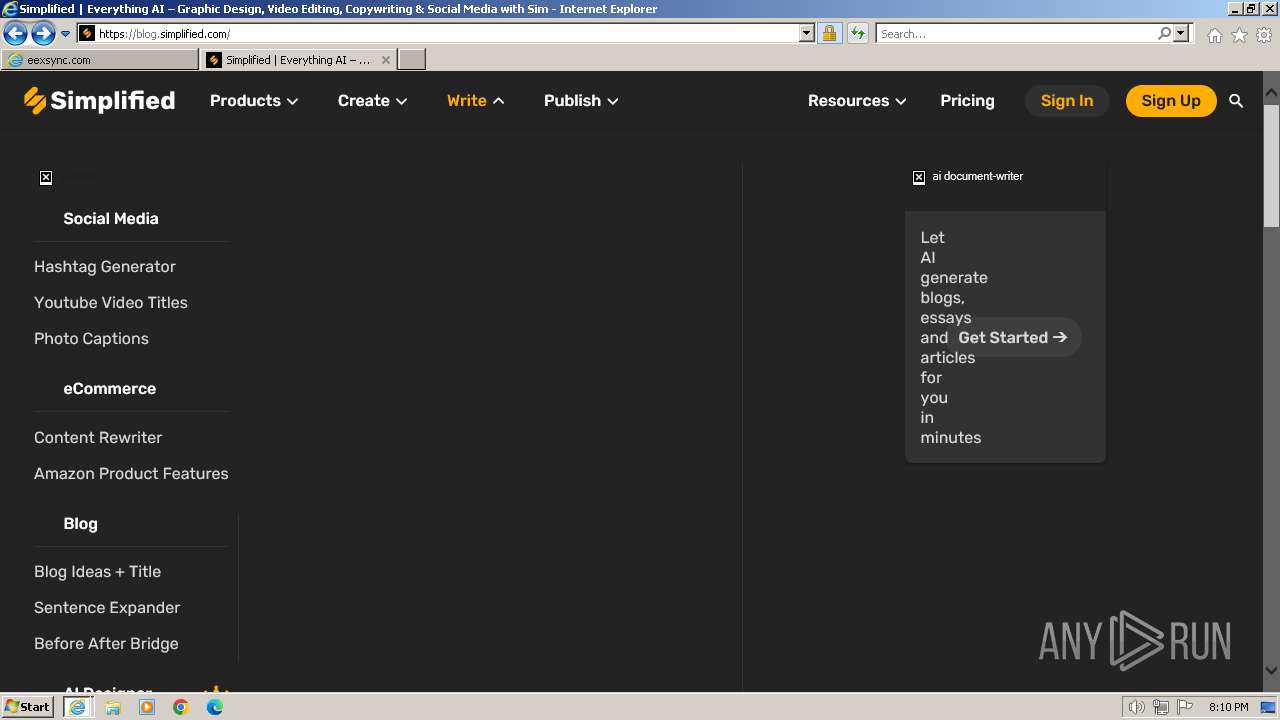The image size is (1280, 720).
Task: Open the IE Favorites star icon
Action: coord(1239,35)
